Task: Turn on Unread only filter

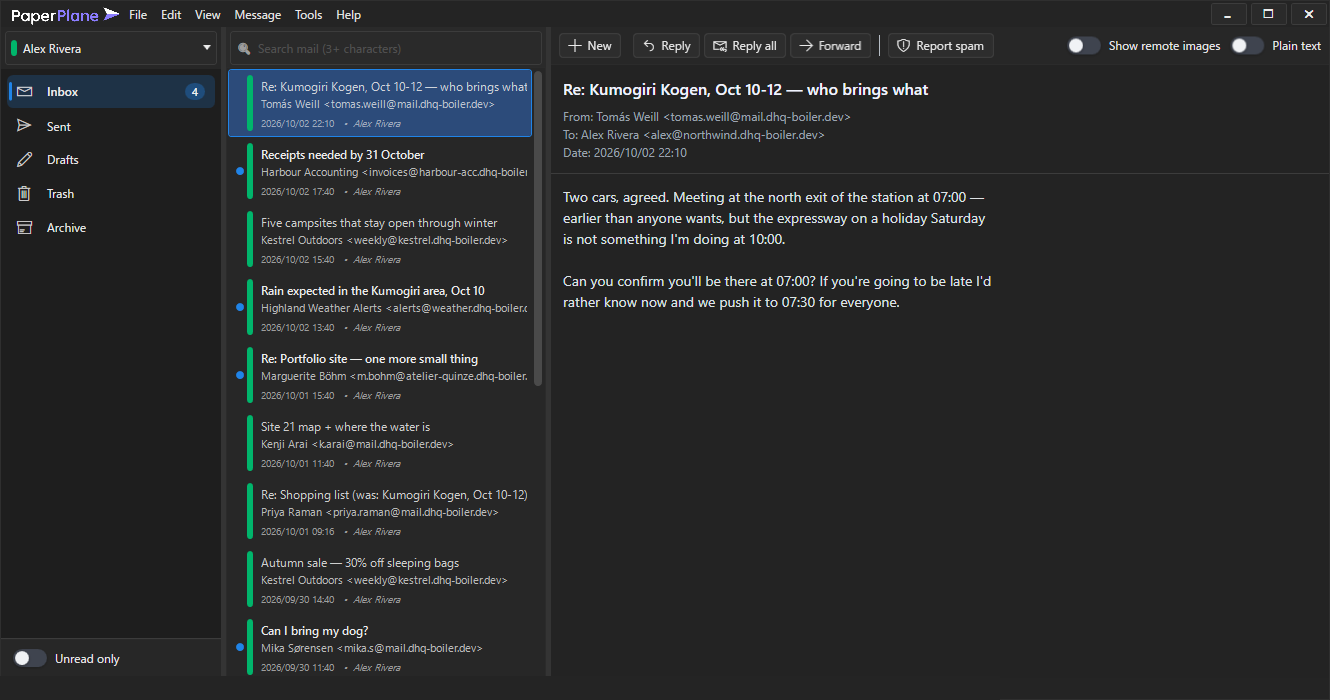Action: pyautogui.click(x=30, y=658)
